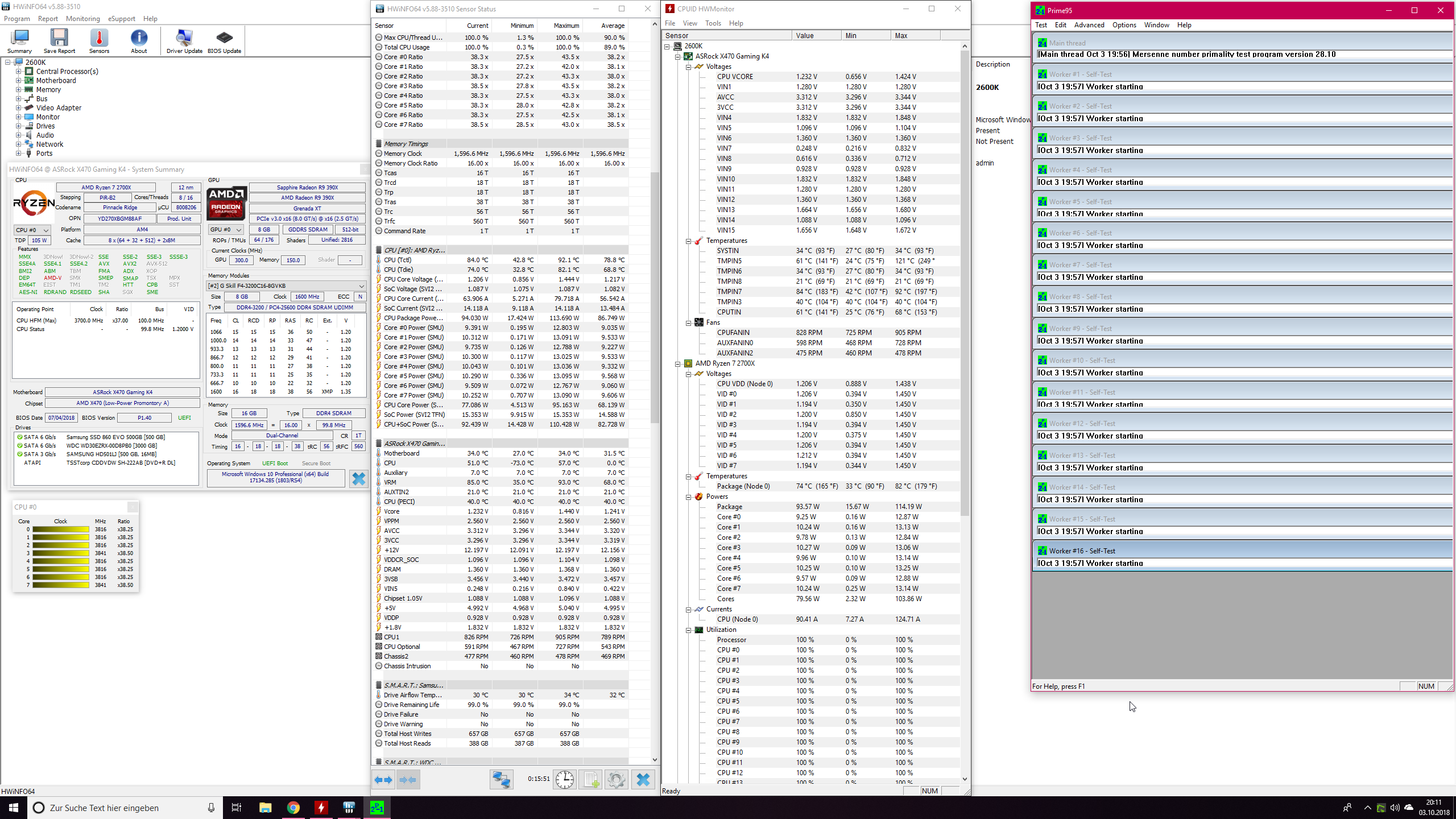Click the Save Report floppy icon

point(59,40)
